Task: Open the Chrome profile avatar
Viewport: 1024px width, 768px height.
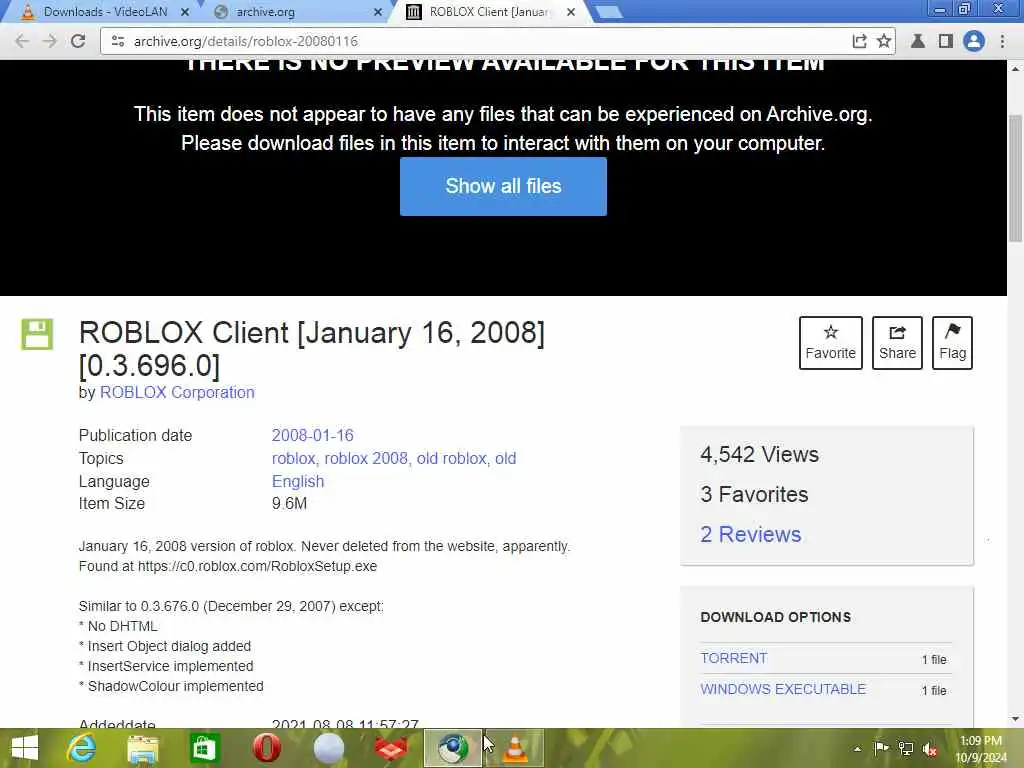Action: pyautogui.click(x=974, y=41)
